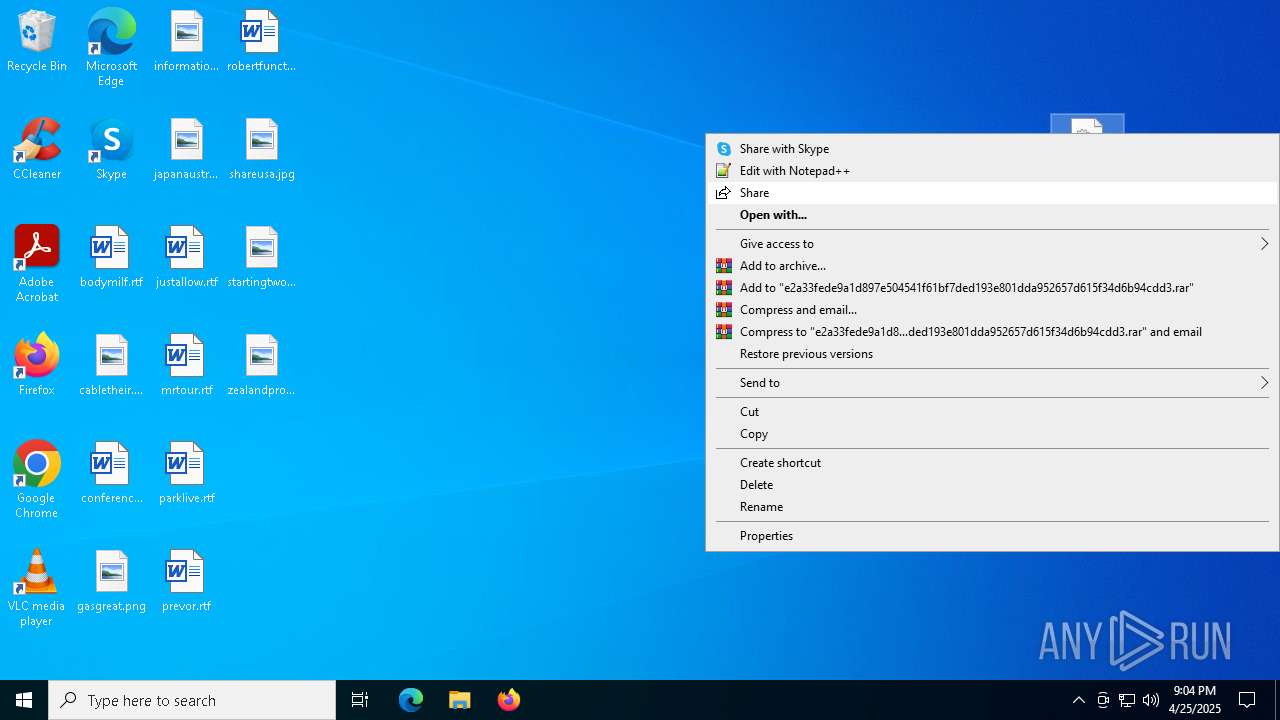This screenshot has width=1280, height=720.
Task: Open Properties from the context menu
Action: click(992, 536)
